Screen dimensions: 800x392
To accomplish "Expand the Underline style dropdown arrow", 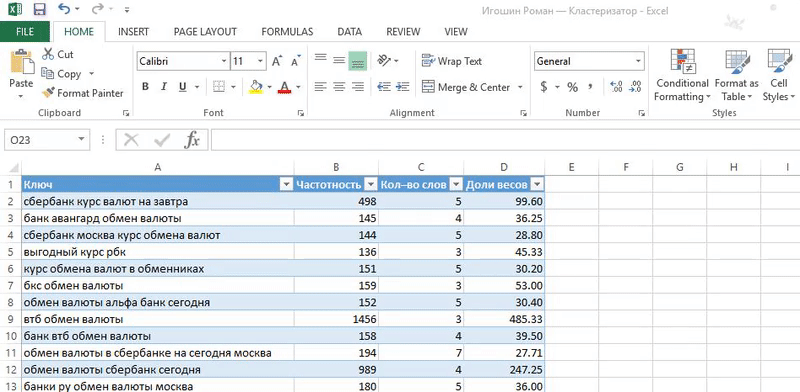I will 196,87.
